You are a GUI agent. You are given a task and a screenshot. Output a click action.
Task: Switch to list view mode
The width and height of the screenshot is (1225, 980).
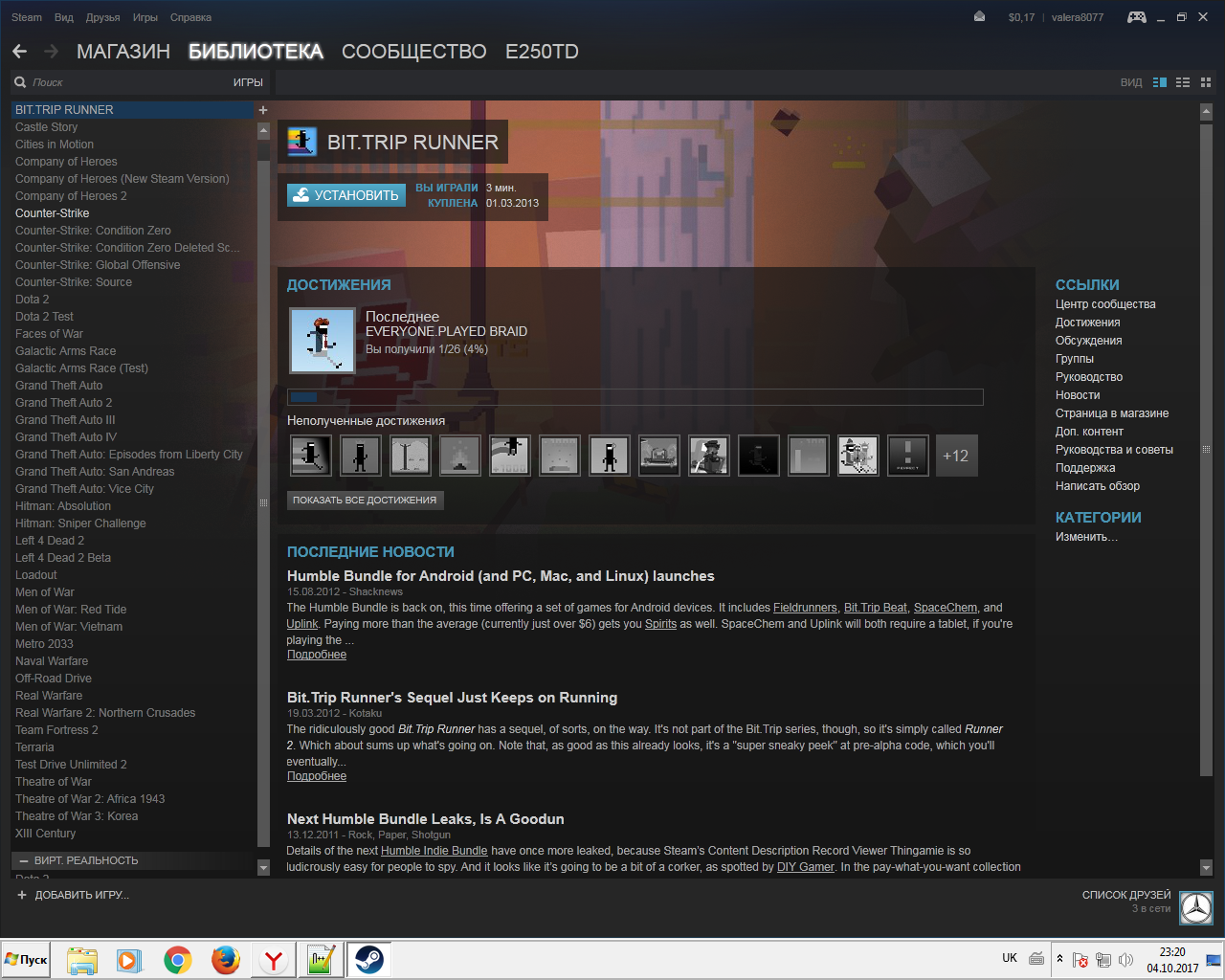[1183, 82]
